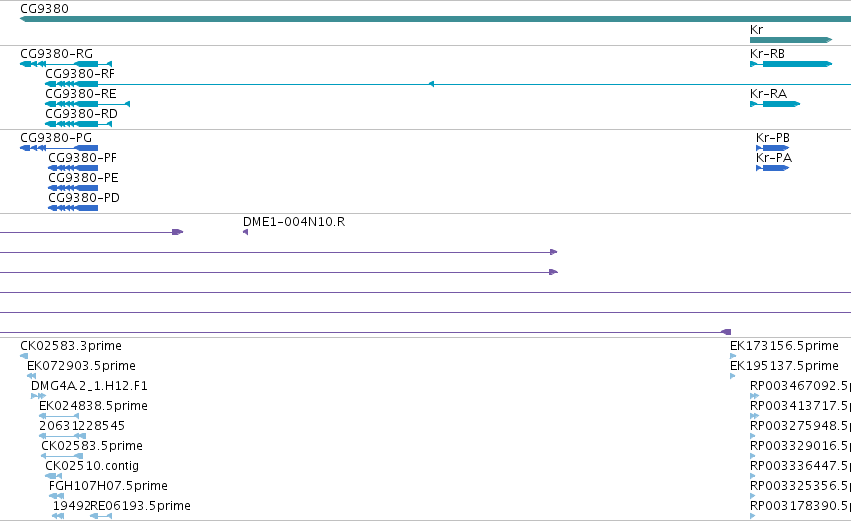Image resolution: width=851 pixels, height=521 pixels.
Task: Click the Kr-PA protein label
Action: [x=774, y=158]
